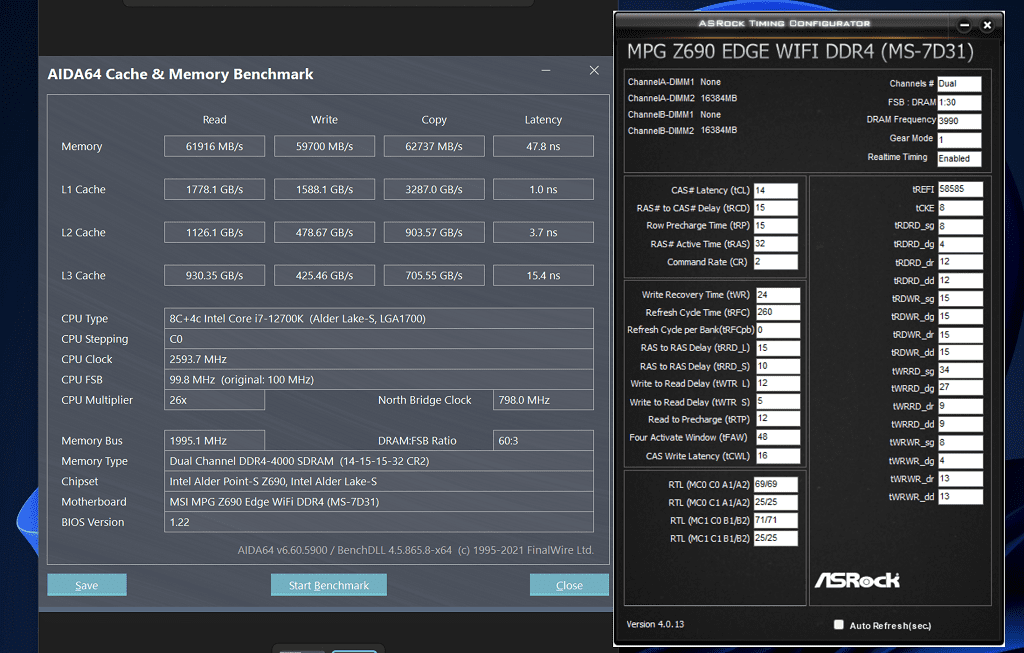Click the Read to Precharge (tRTP) field
Viewport: 1024px width, 653px height.
[x=778, y=419]
